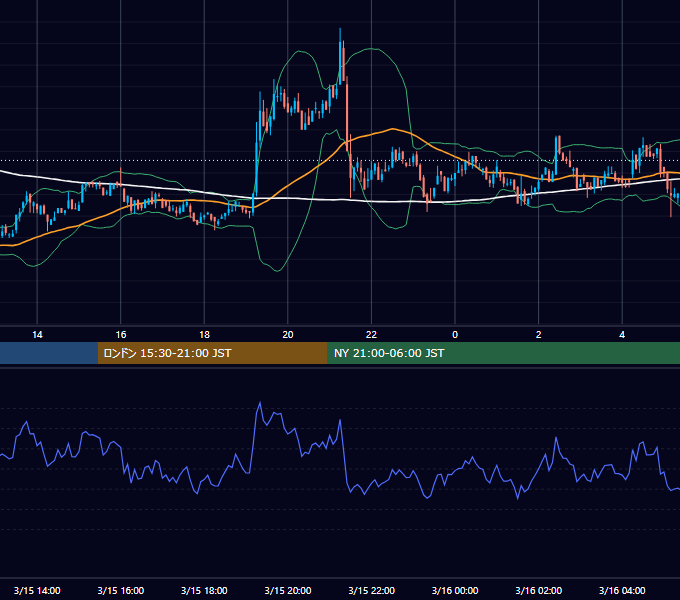The image size is (680, 600).
Task: Click the ロンドン 15:30-21:00 JST session bar
Action: [x=212, y=353]
